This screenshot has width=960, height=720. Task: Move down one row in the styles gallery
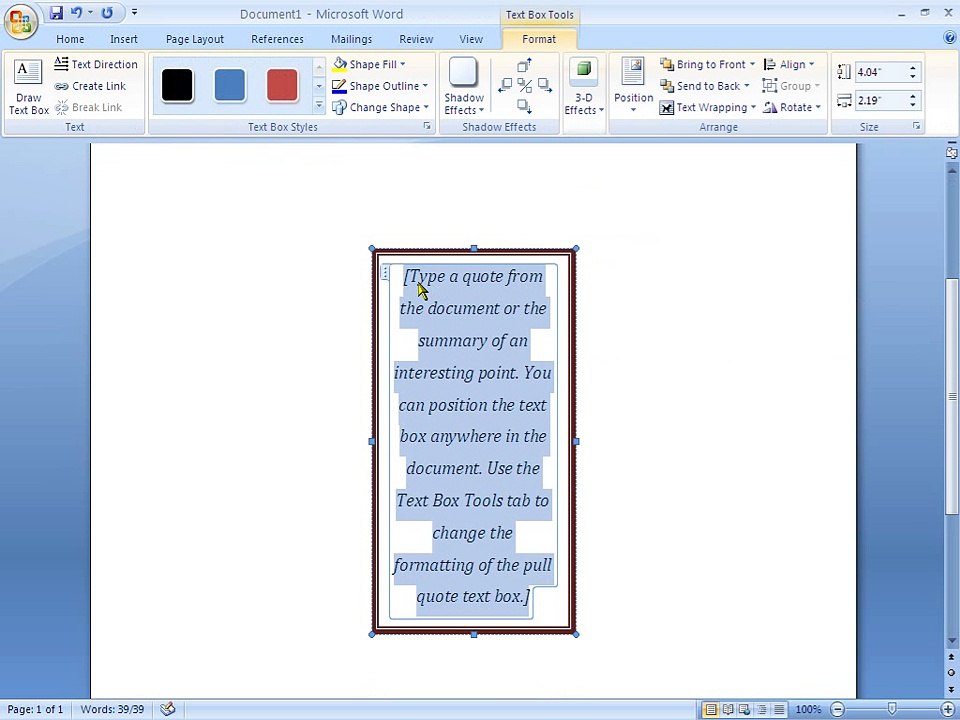tap(319, 86)
